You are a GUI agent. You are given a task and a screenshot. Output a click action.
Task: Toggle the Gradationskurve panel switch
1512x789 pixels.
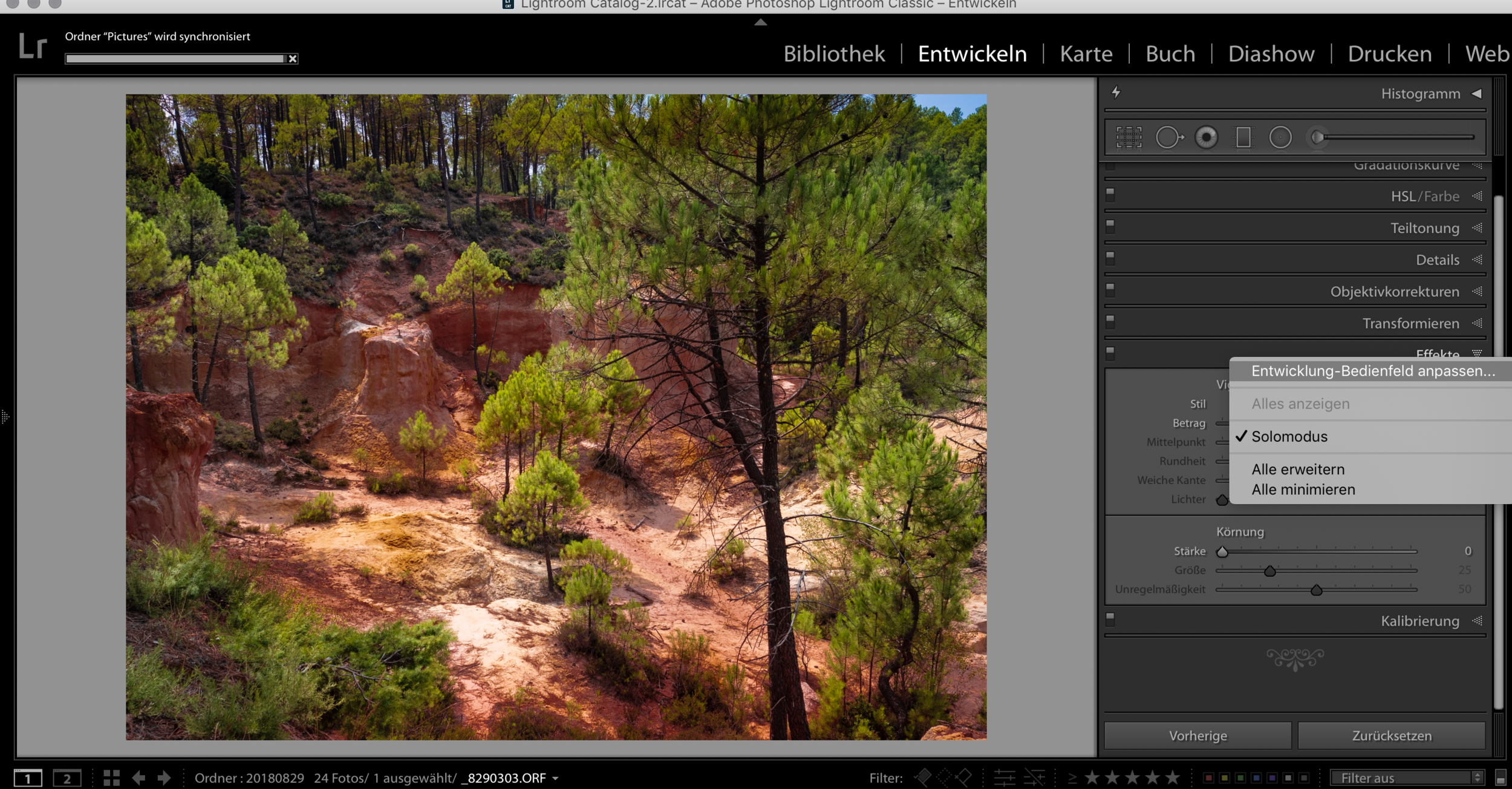coord(1110,165)
